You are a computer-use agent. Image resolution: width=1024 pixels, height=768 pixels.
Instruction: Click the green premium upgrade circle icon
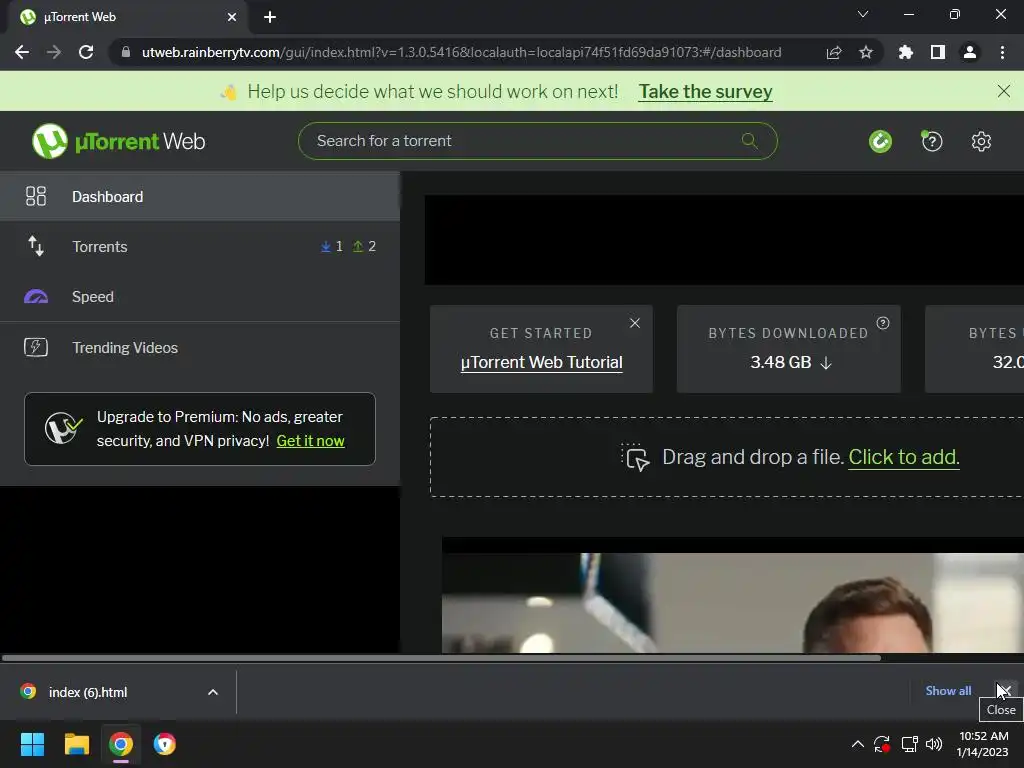(880, 141)
